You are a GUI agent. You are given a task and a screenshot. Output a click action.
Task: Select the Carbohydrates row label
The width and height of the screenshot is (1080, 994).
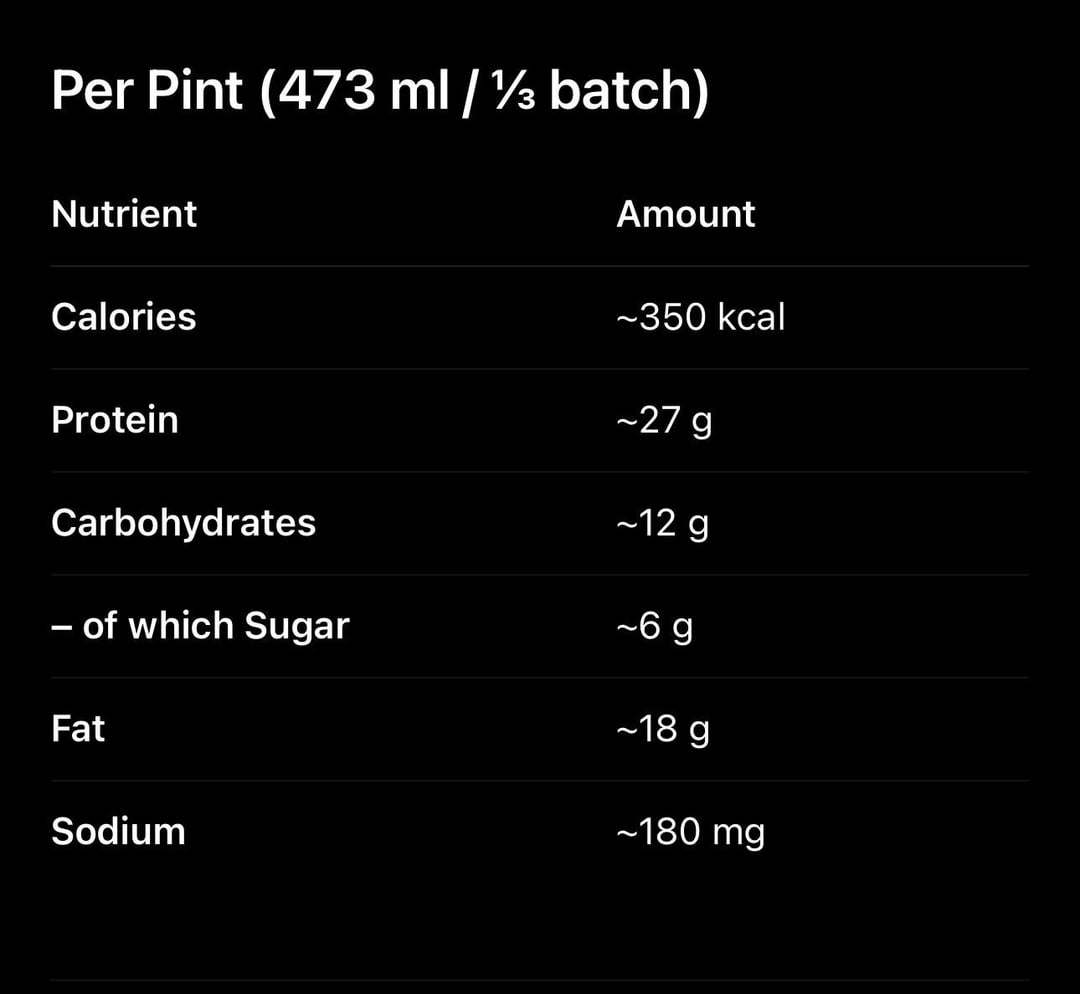(x=183, y=523)
